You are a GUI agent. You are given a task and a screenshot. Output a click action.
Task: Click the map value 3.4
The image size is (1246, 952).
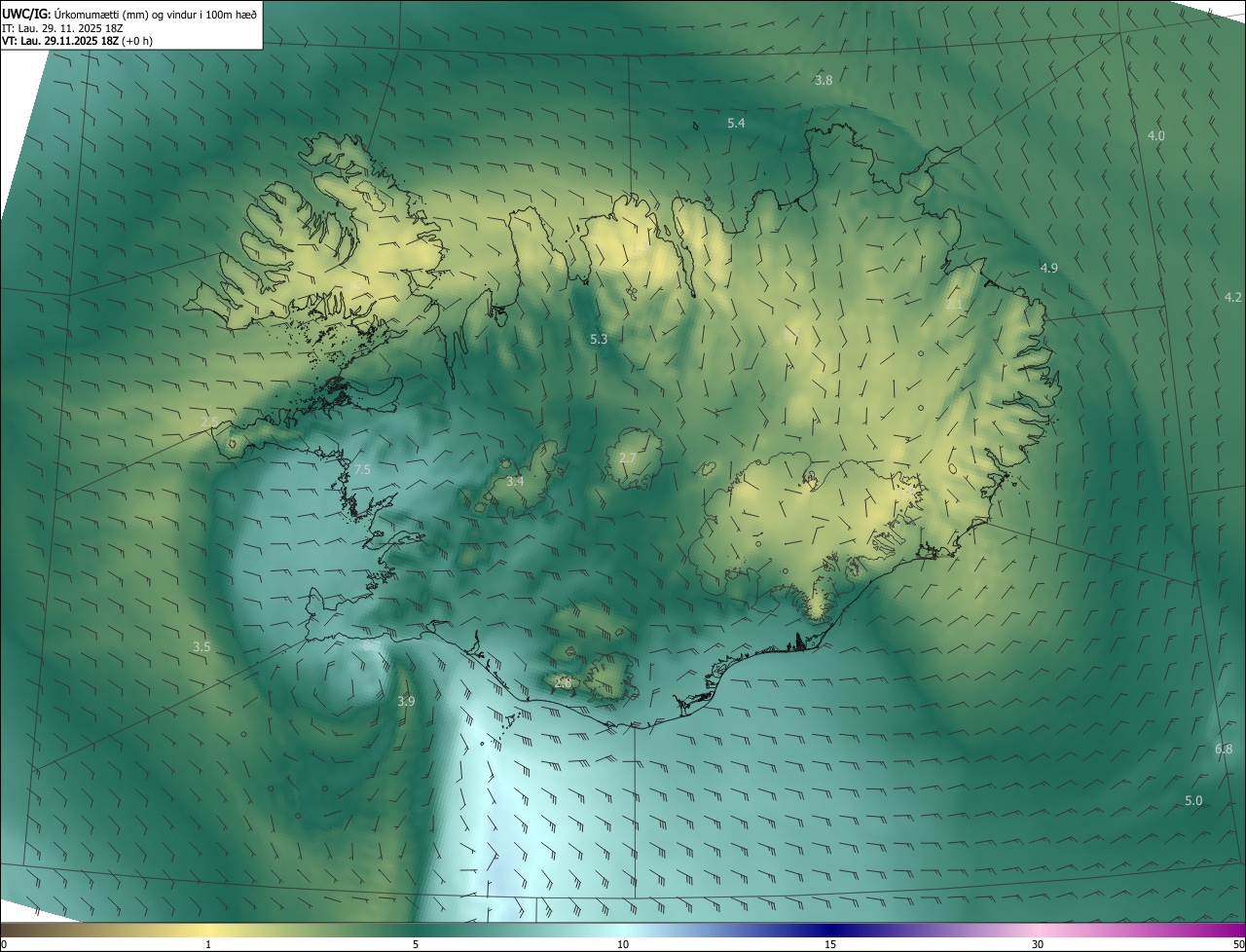[x=515, y=481]
